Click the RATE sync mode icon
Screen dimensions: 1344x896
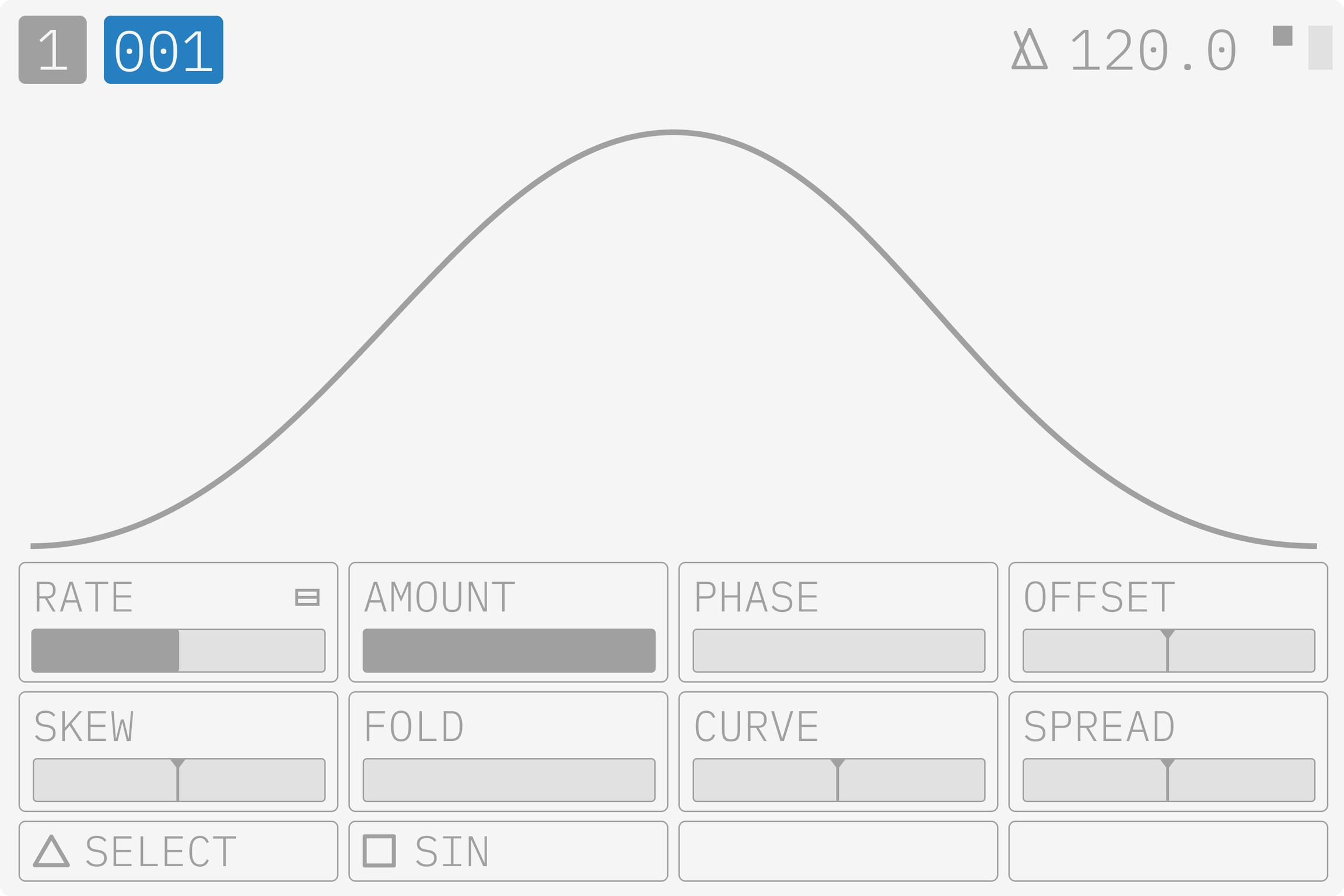[x=307, y=597]
